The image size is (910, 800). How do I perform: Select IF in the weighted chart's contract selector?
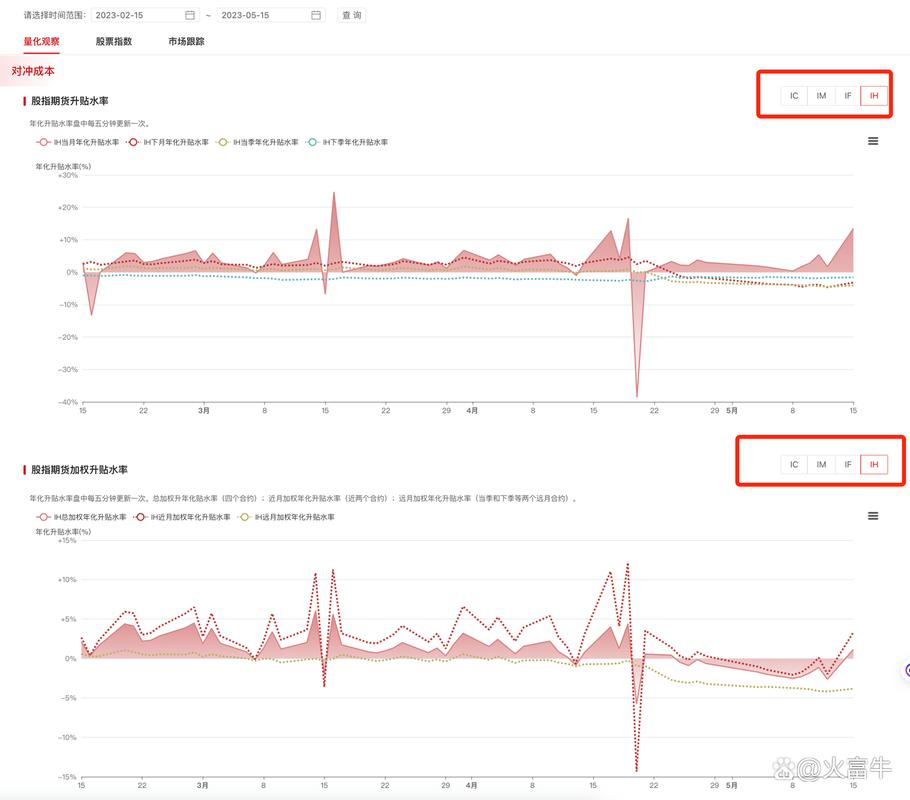848,464
